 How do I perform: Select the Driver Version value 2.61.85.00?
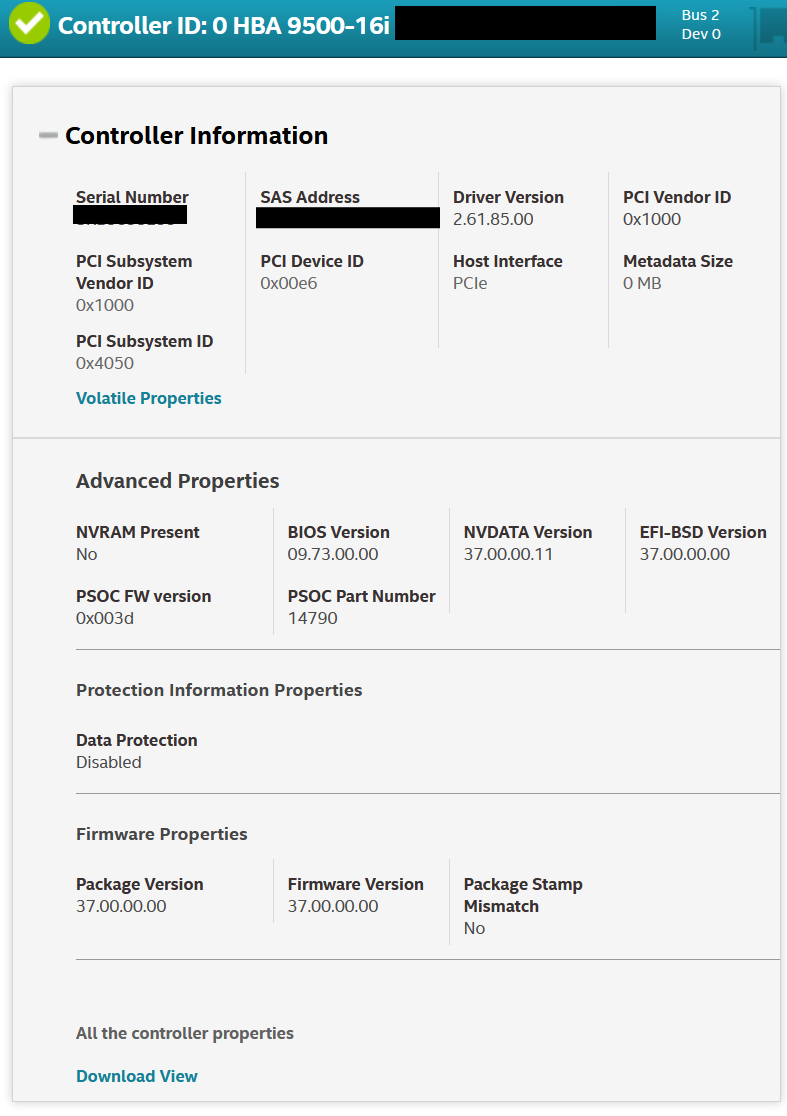point(493,219)
